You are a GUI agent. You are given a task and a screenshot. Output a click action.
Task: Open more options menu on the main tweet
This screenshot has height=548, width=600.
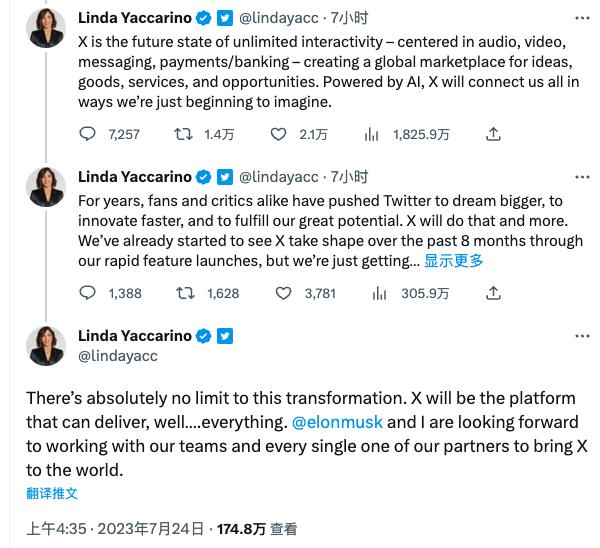coord(582,336)
